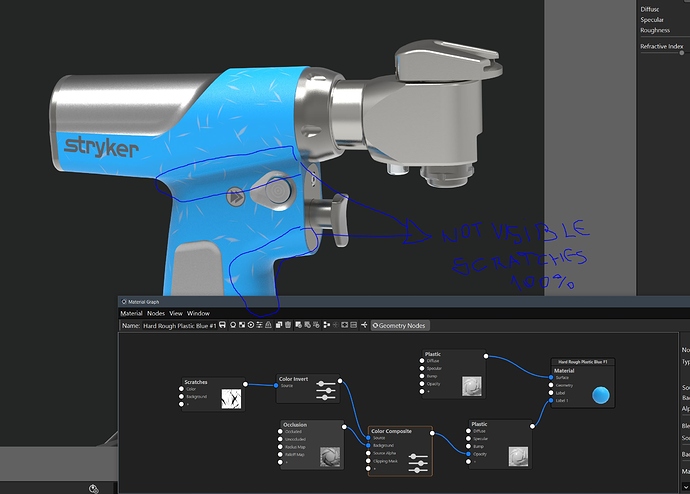This screenshot has height=494, width=690.
Task: Click the Diffuse label in properties panel
Action: (x=650, y=9)
